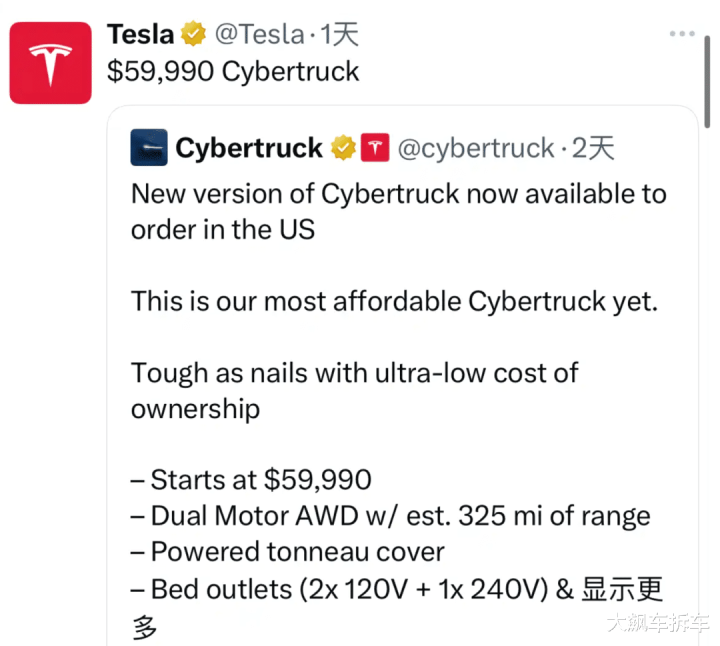Click the 1天 timestamp on Tesla's post

(339, 35)
